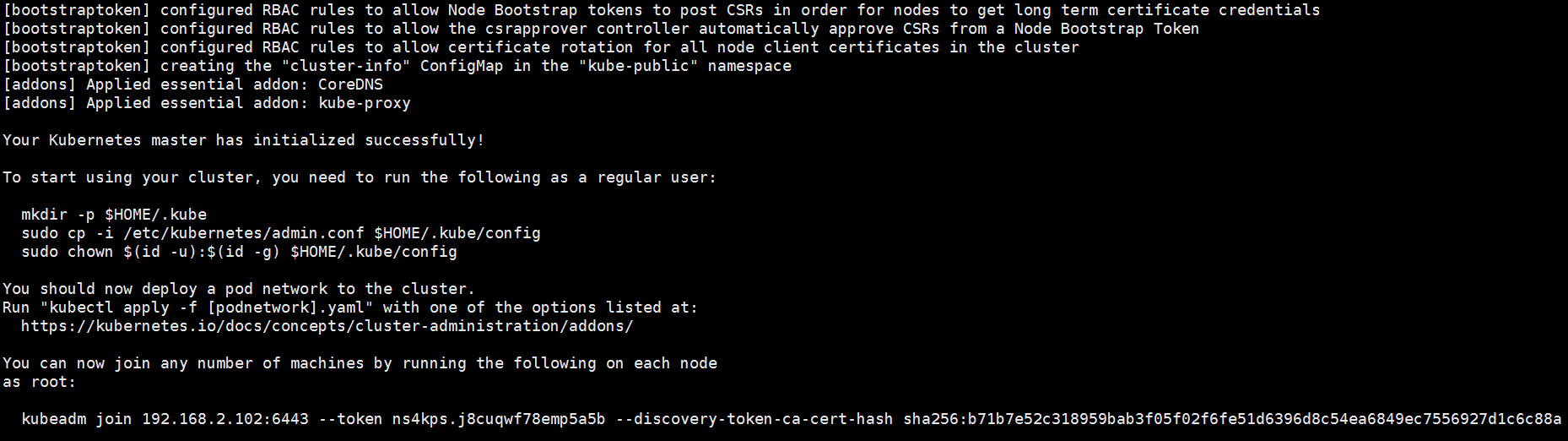Click the "sudo cp -i" admin.conf command
The image size is (1568, 441).
pos(280,233)
